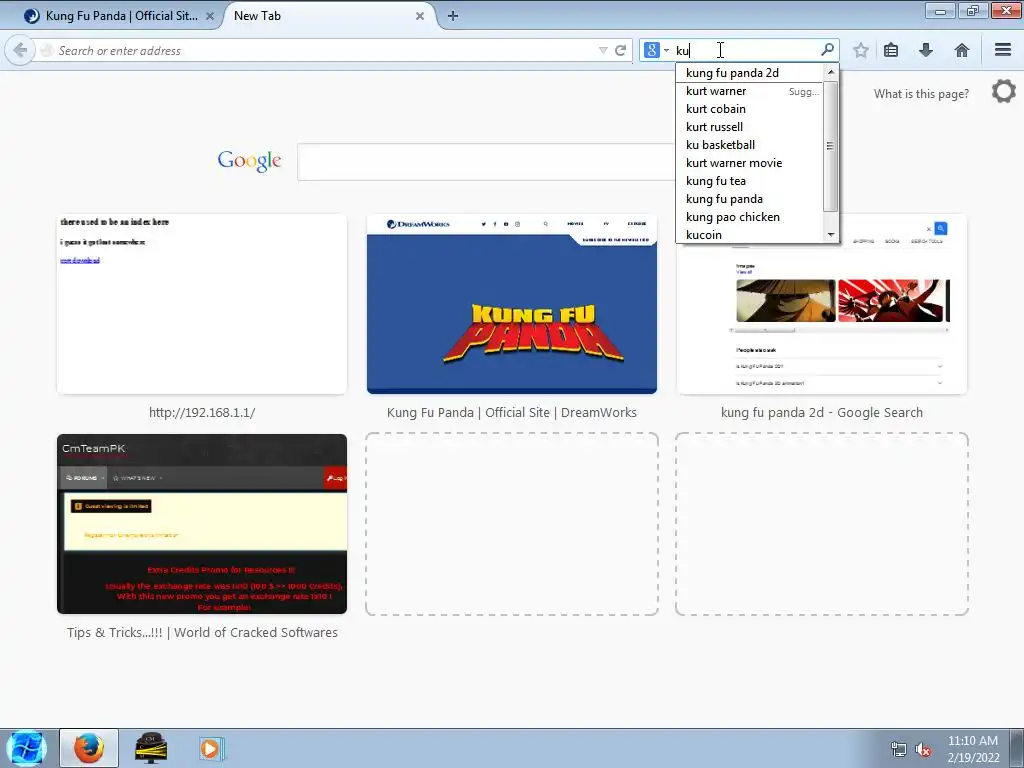The image size is (1024, 768).
Task: Click the back navigation arrow
Action: (20, 50)
